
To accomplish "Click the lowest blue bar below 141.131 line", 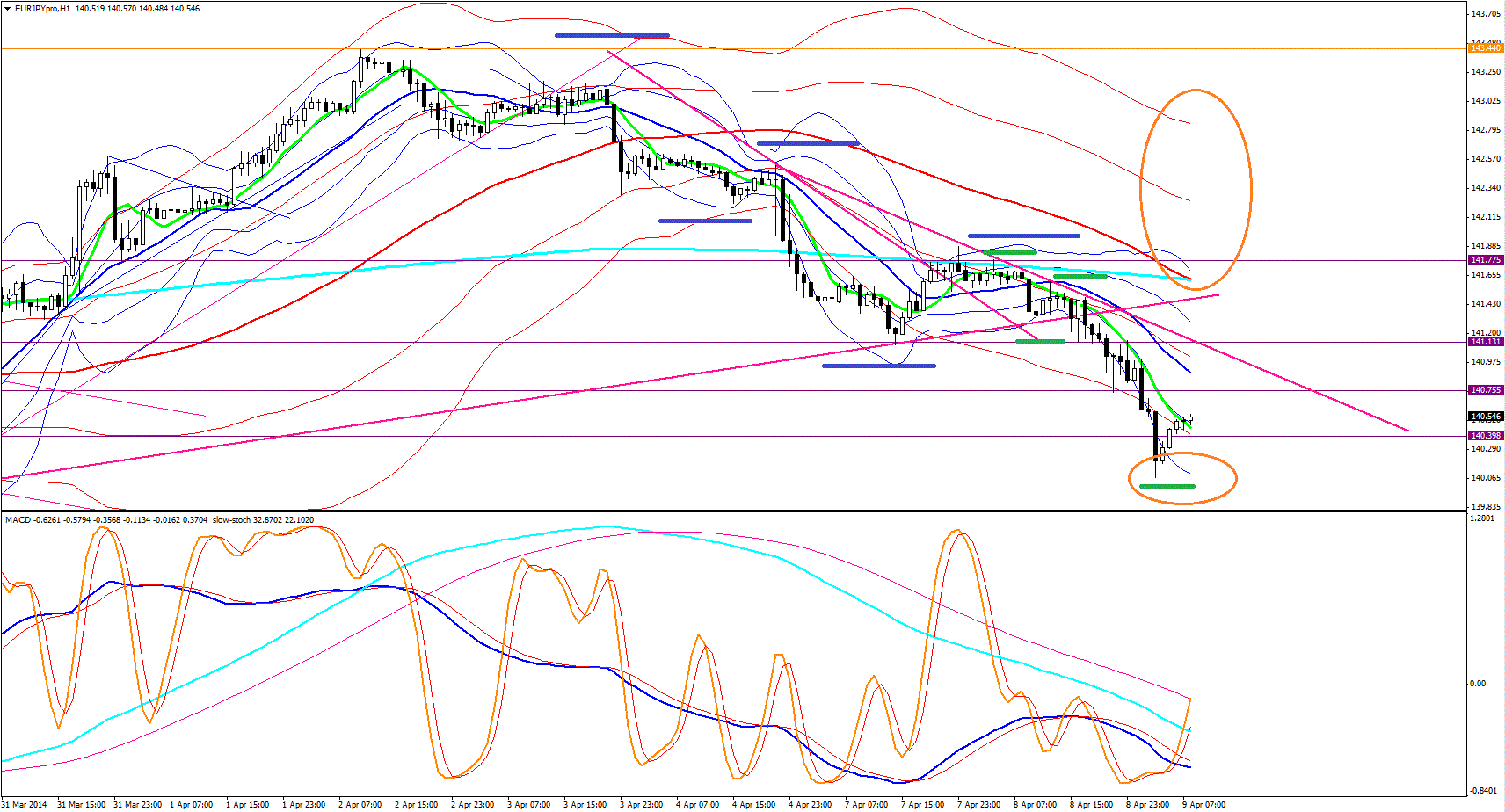I will click(x=878, y=366).
